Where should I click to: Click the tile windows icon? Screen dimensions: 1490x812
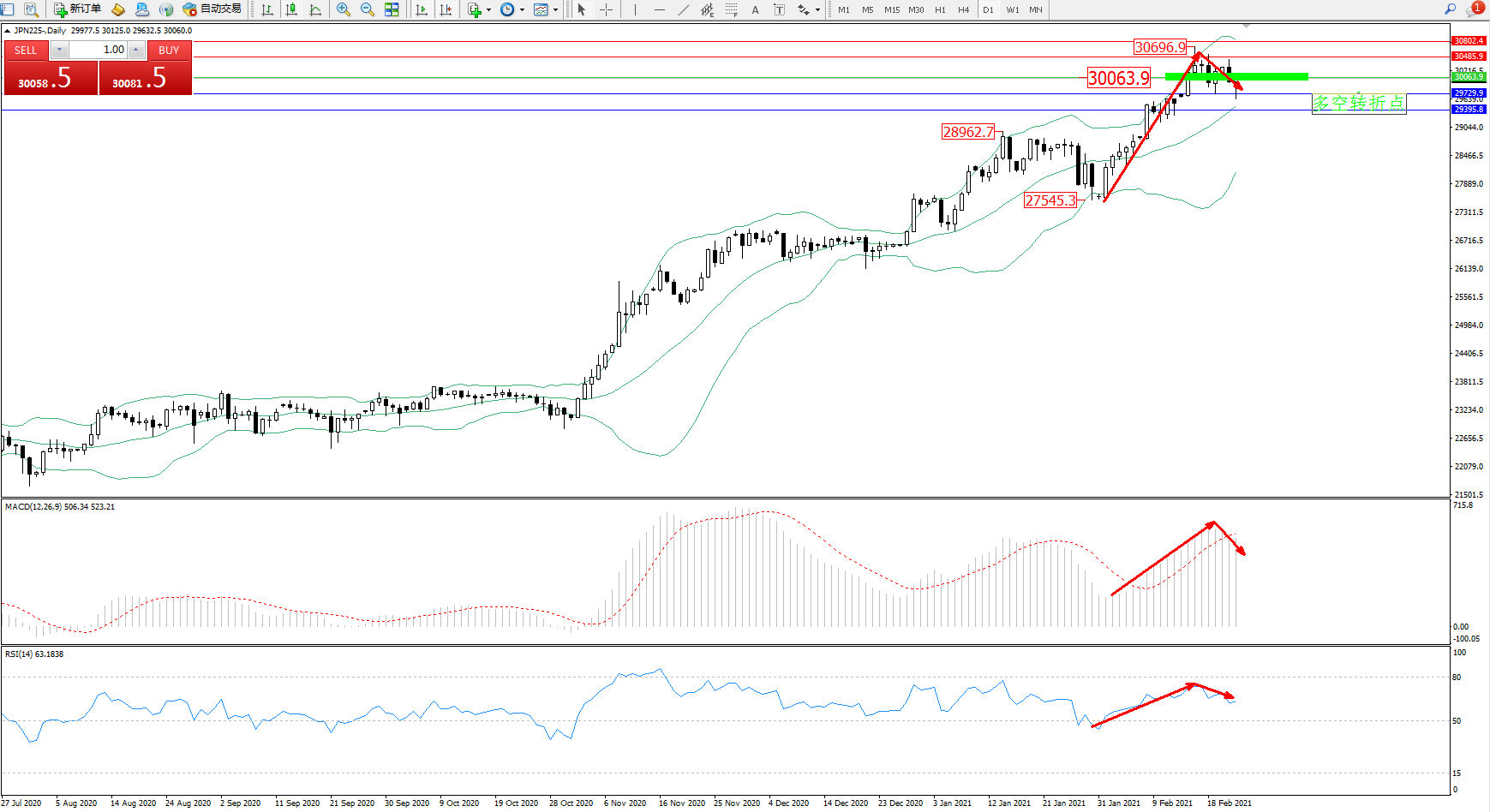[392, 9]
